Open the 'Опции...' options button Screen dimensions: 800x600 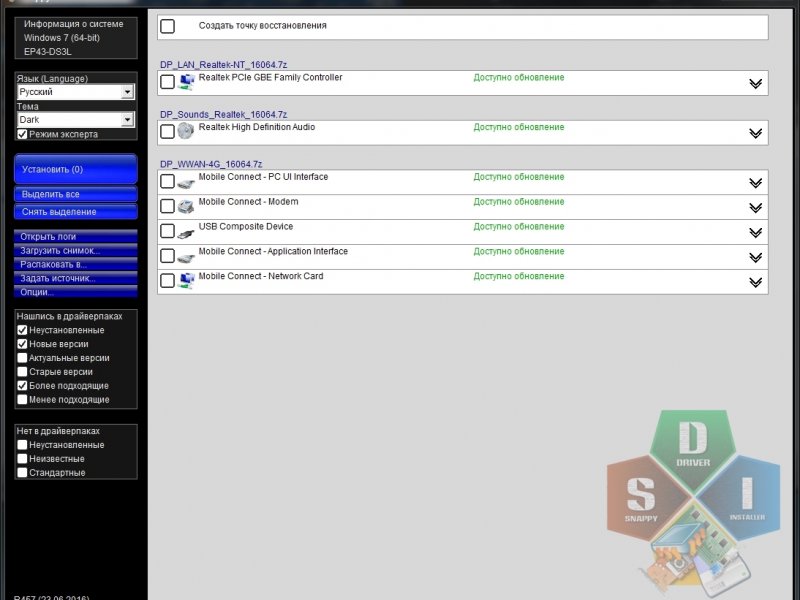click(76, 292)
